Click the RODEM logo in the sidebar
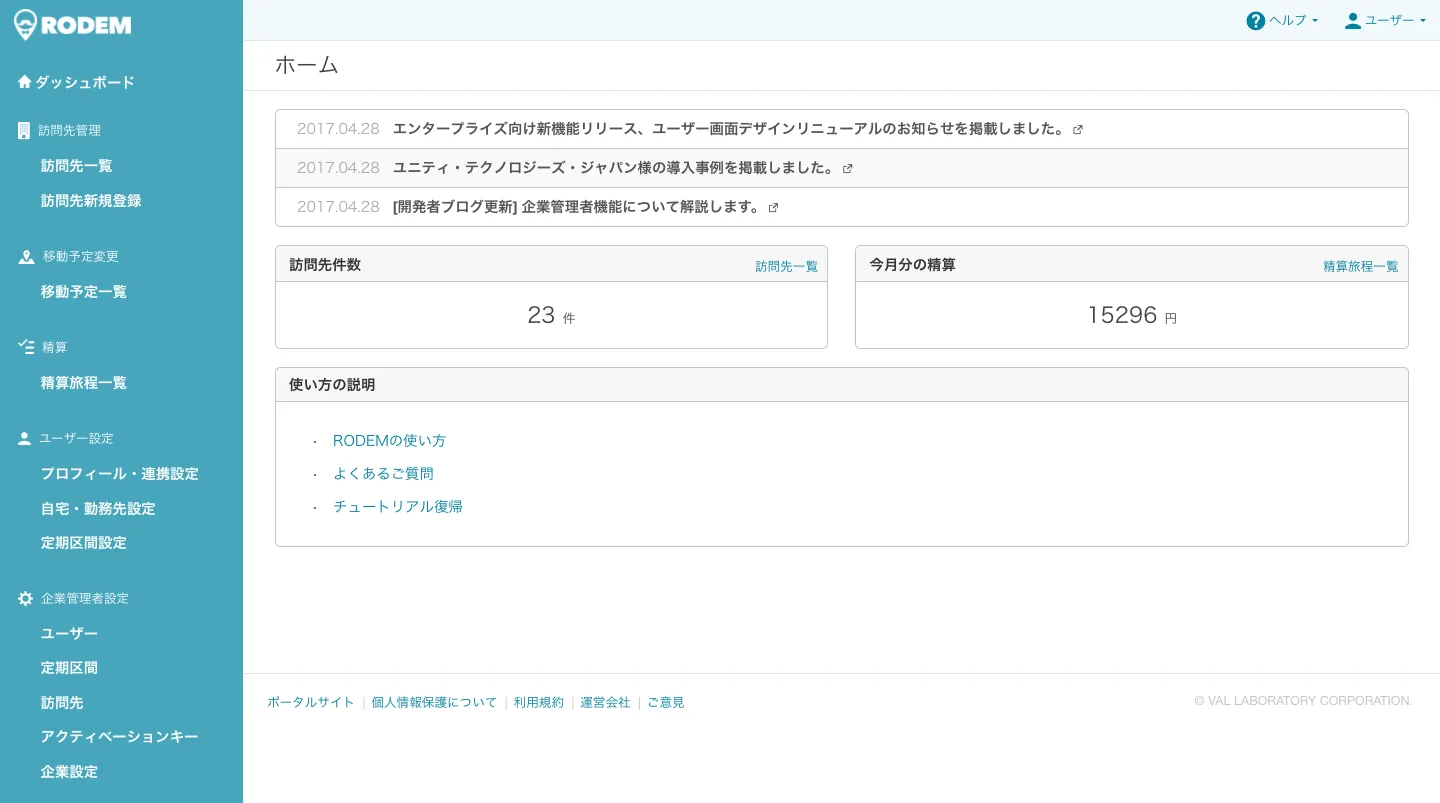Screen dimensions: 1440x803 pos(72,25)
